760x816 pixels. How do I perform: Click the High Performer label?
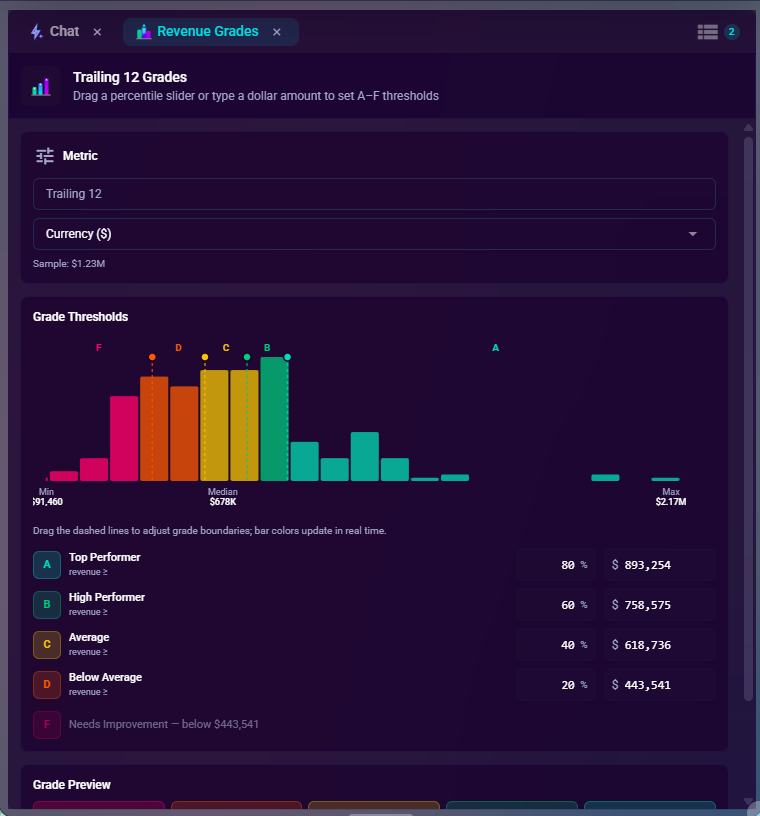tap(107, 597)
